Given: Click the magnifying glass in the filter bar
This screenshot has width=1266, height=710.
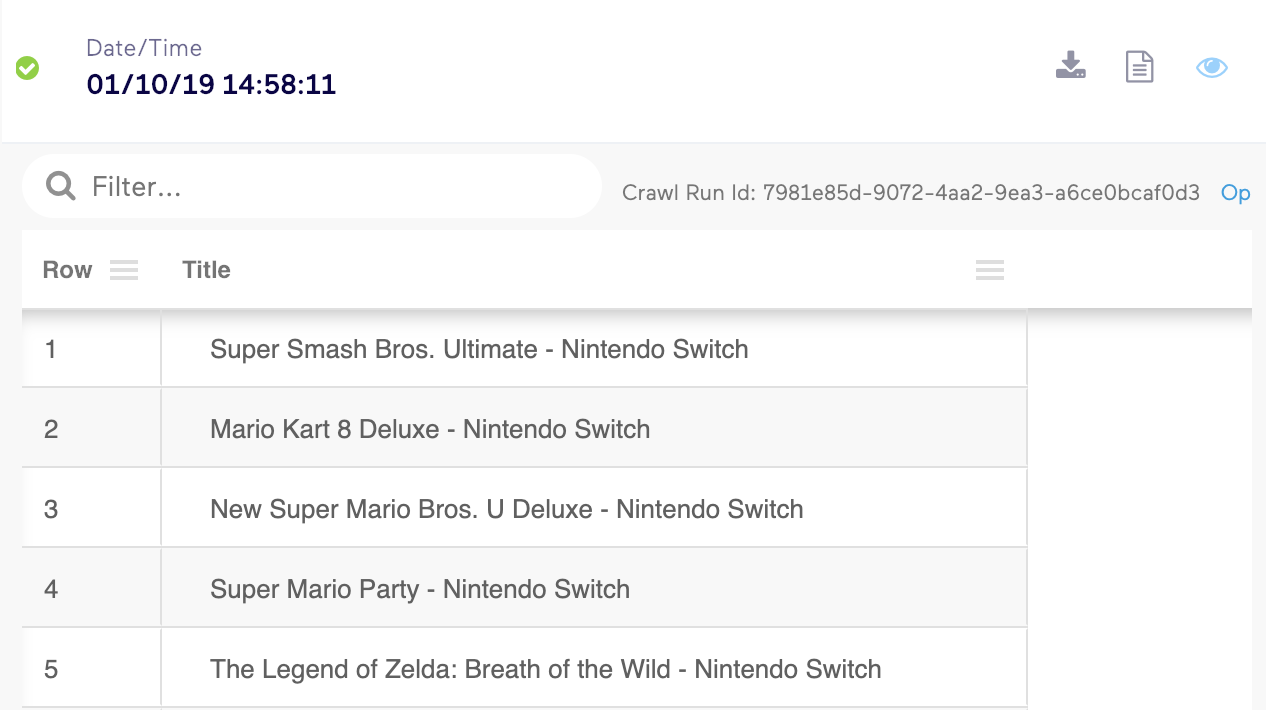Looking at the screenshot, I should click(x=59, y=186).
